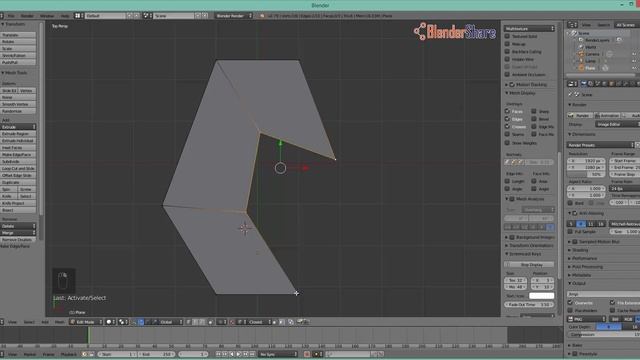
Task: Click the OpenGL render image icon
Action: click(300, 322)
